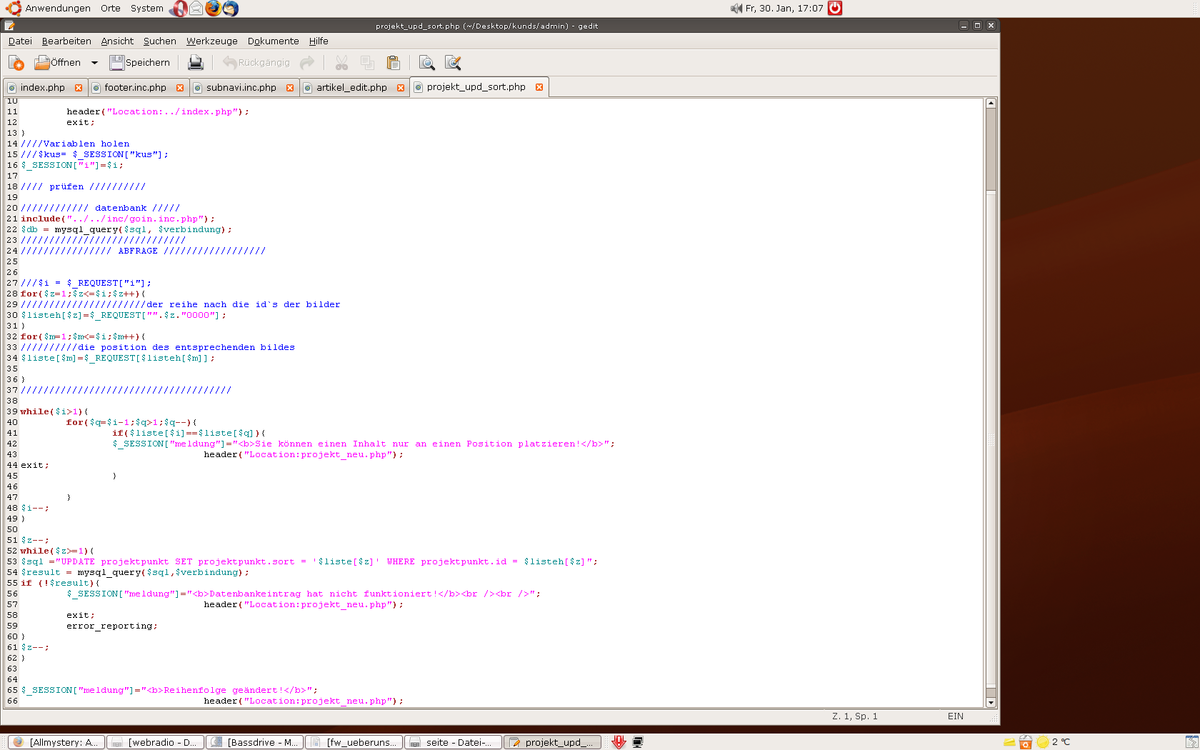
Task: Create a new document with toolbar icon
Action: tap(16, 62)
